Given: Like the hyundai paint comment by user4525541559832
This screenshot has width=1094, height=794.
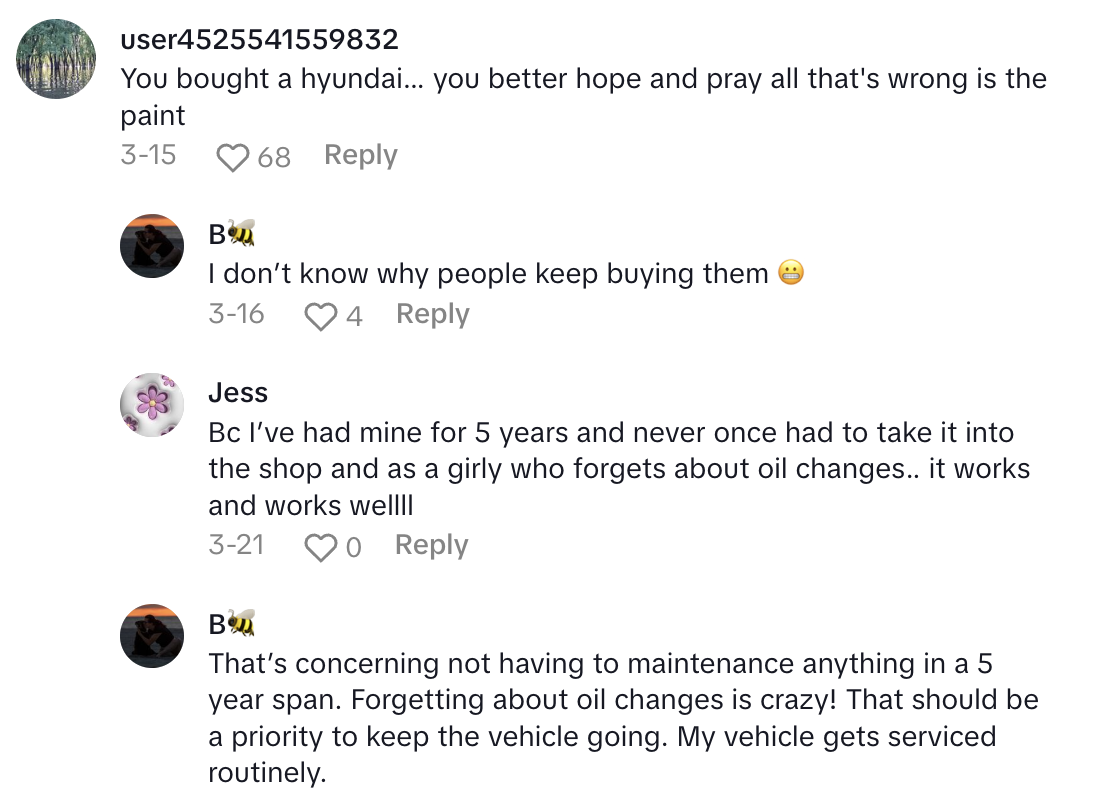Looking at the screenshot, I should [233, 157].
